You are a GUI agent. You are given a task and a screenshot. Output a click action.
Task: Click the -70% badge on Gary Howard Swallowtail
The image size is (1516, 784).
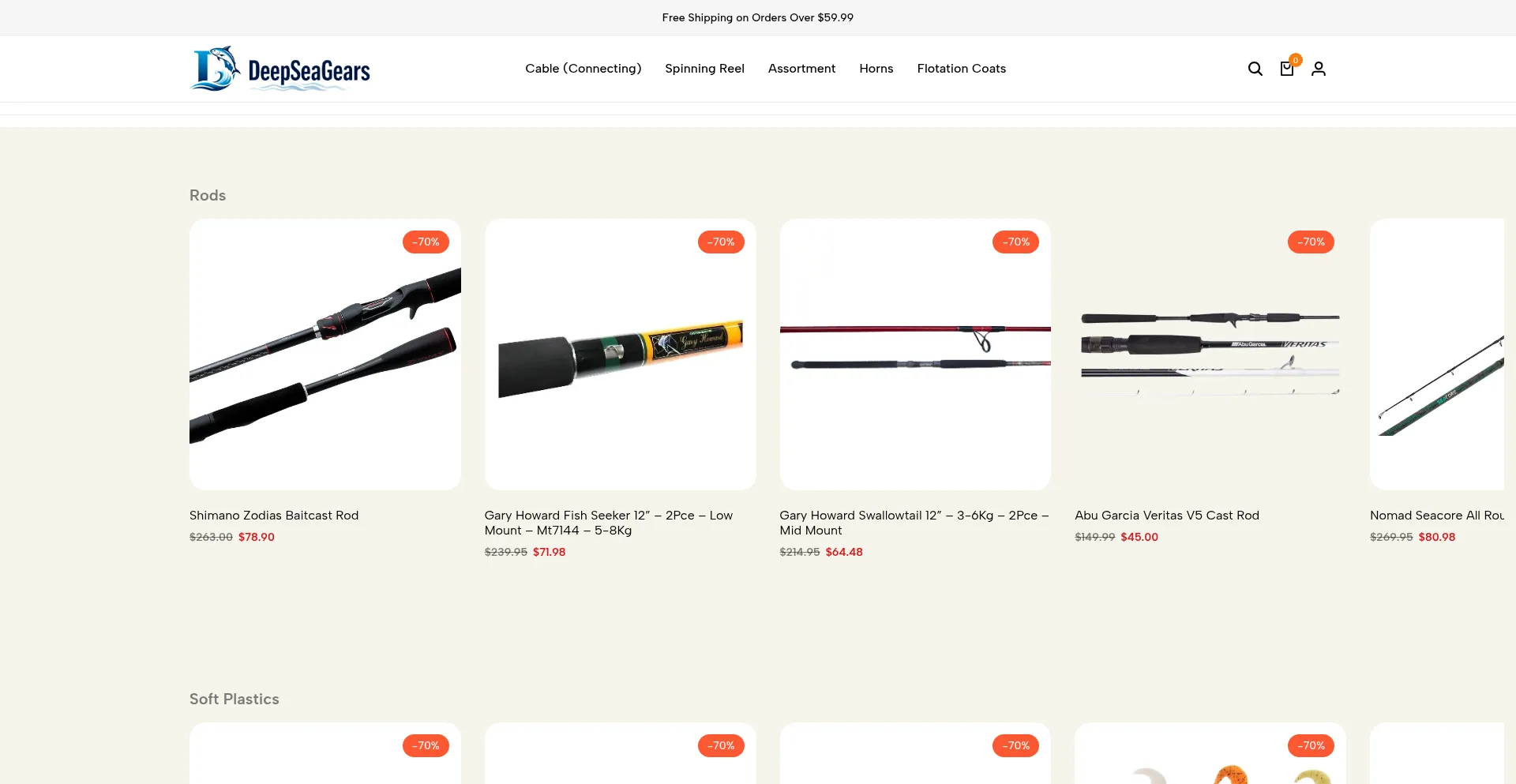(1015, 242)
